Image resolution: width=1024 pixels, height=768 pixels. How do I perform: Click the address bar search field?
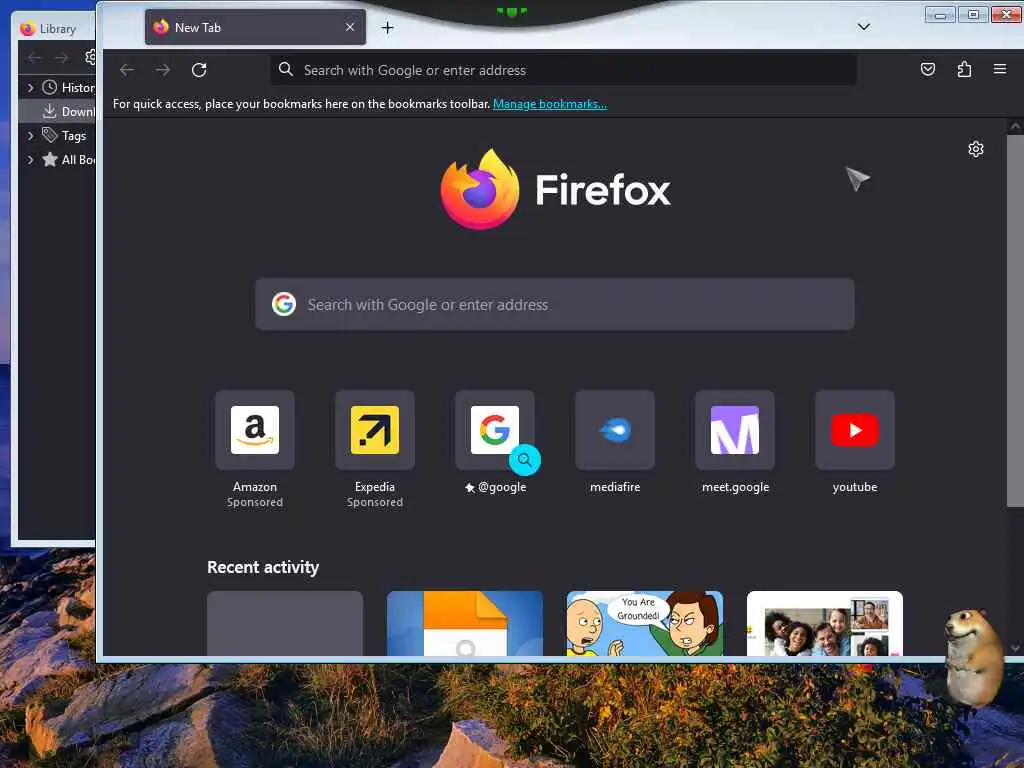click(563, 70)
